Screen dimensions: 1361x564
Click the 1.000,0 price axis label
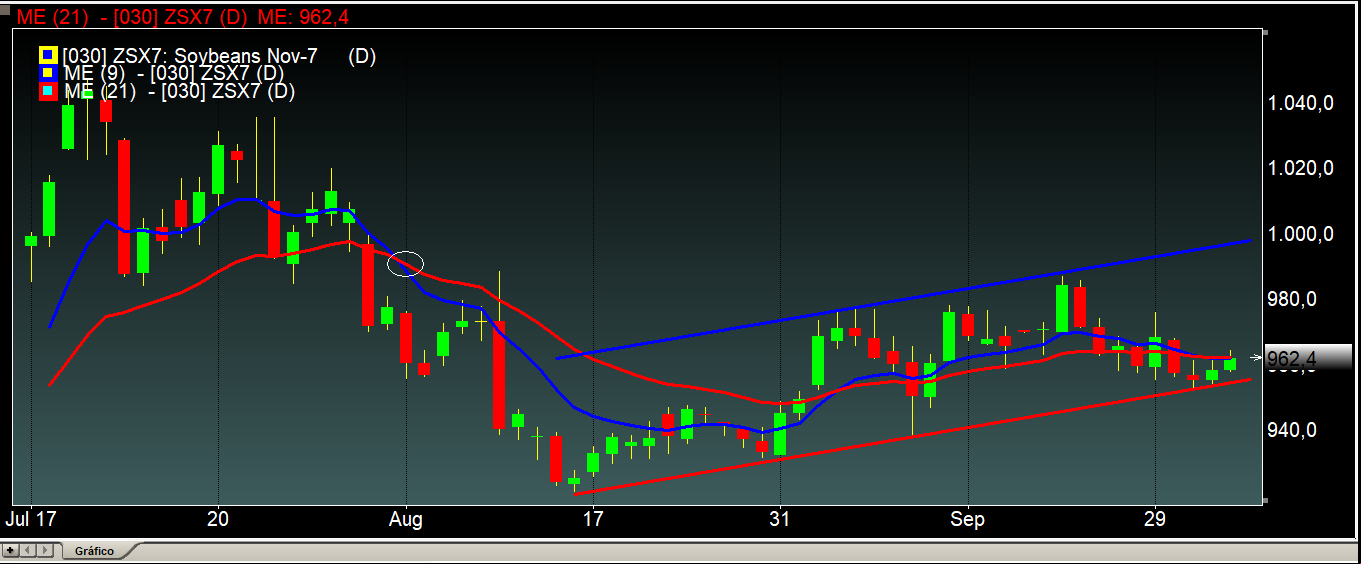tap(1300, 234)
